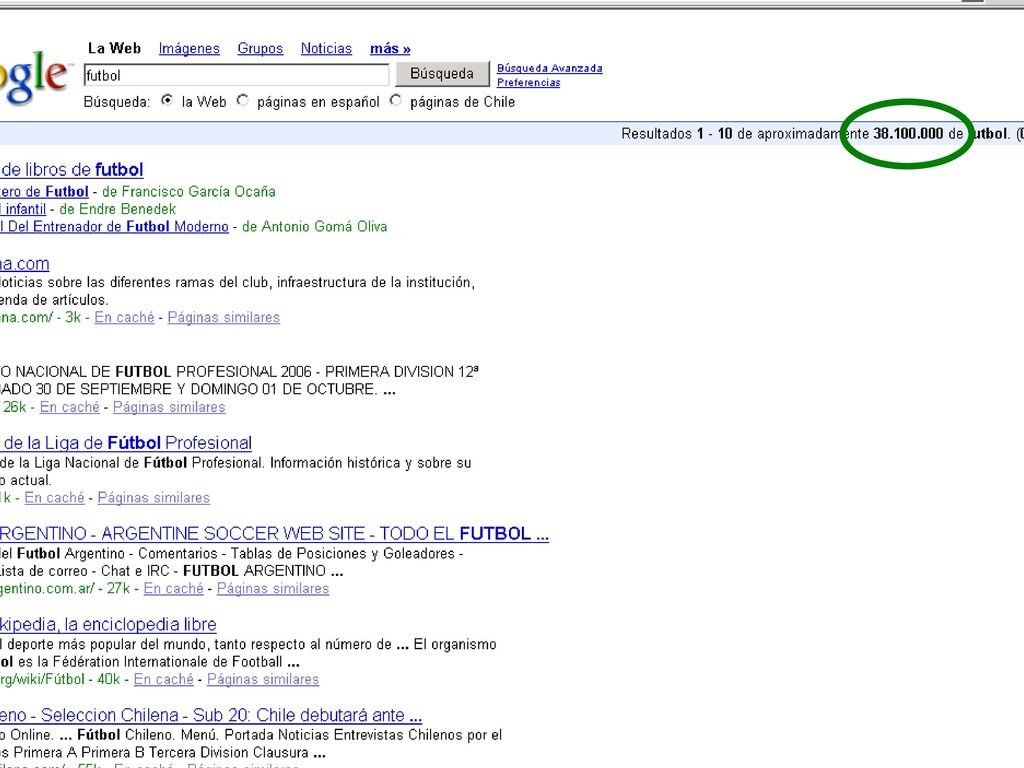1024x768 pixels.
Task: Click snippet 'Federation Internationale de Football'
Action: click(168, 662)
